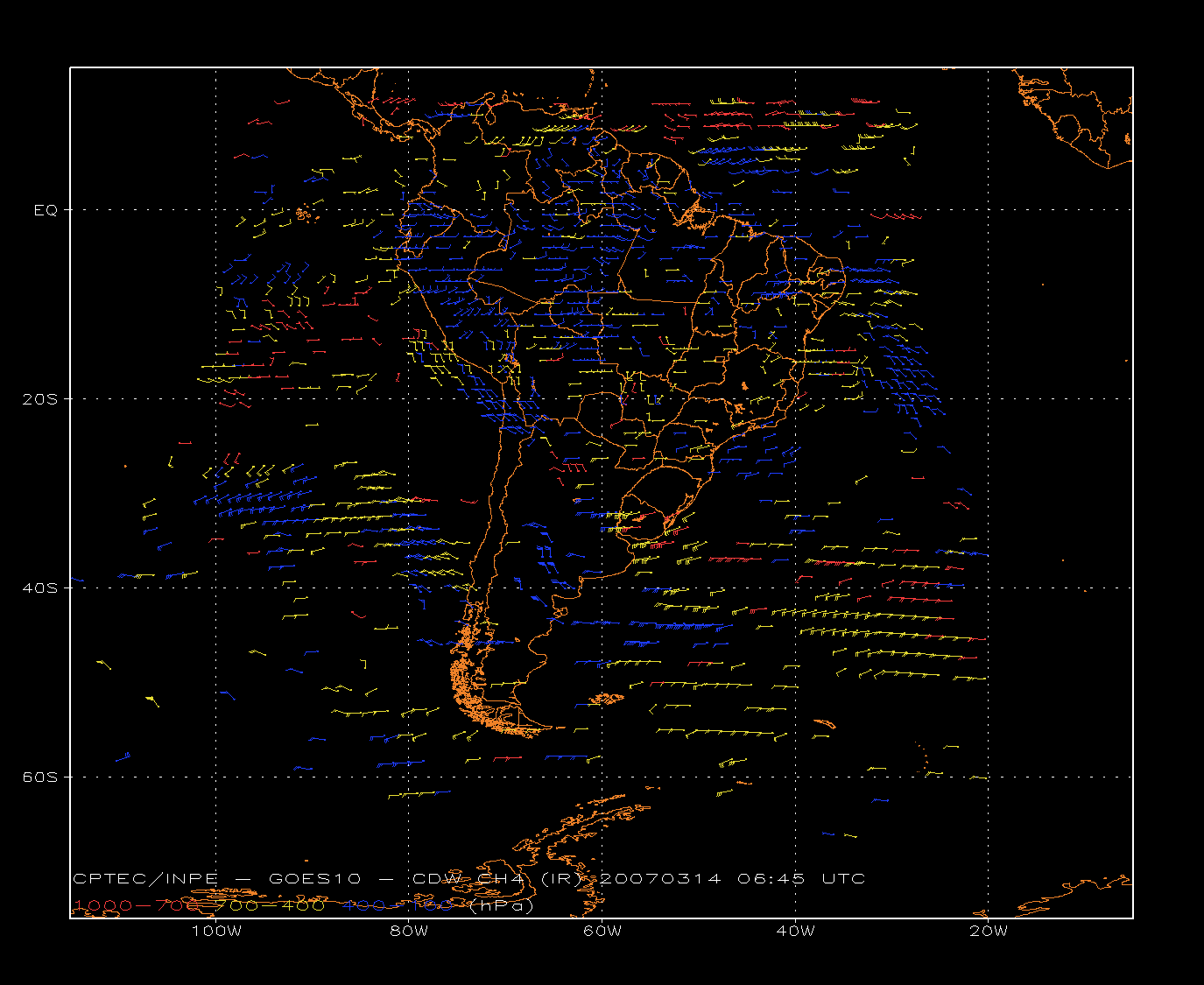Click the 06:45 time stamp
Screen dimensions: 1204x985
point(771,878)
